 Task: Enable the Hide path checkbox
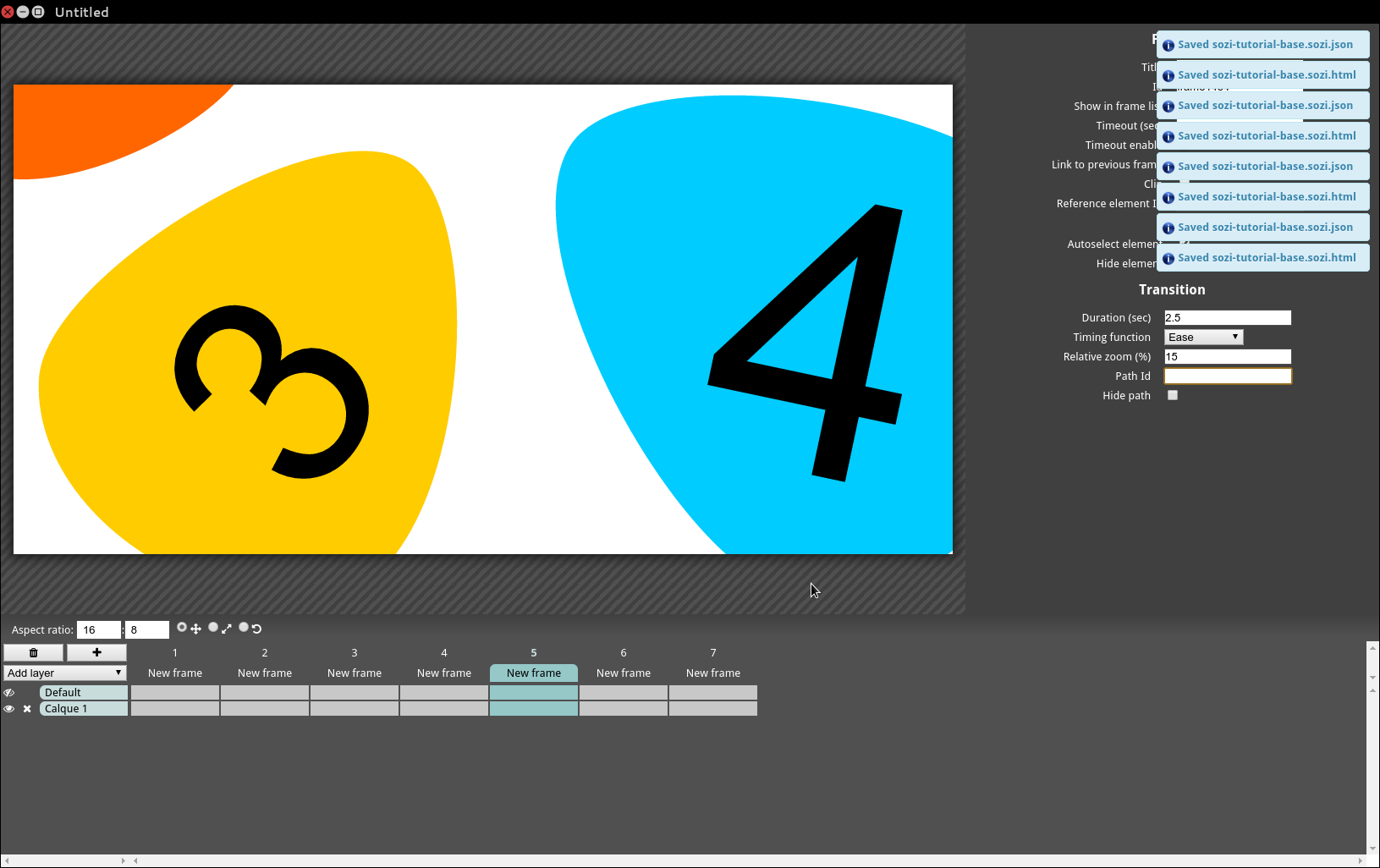(x=1173, y=395)
